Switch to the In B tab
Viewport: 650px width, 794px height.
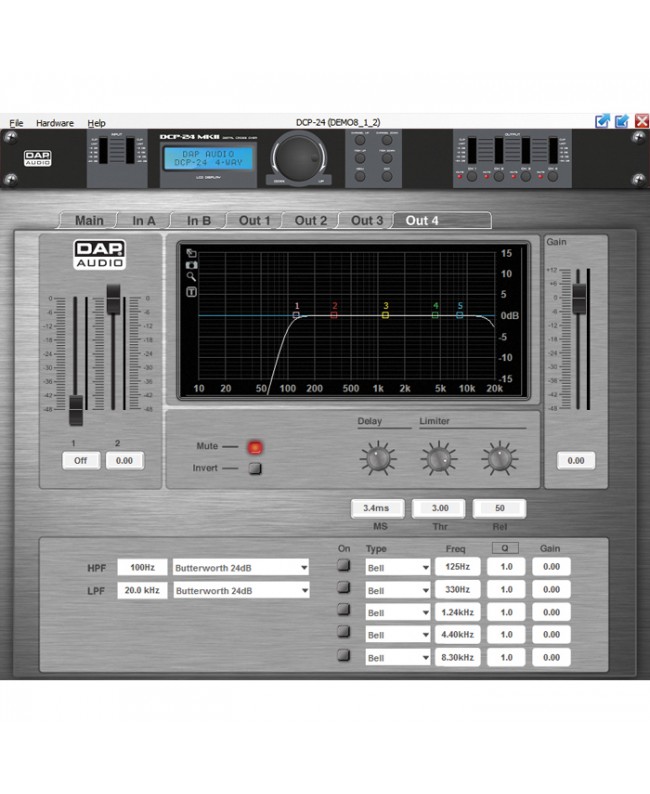199,221
